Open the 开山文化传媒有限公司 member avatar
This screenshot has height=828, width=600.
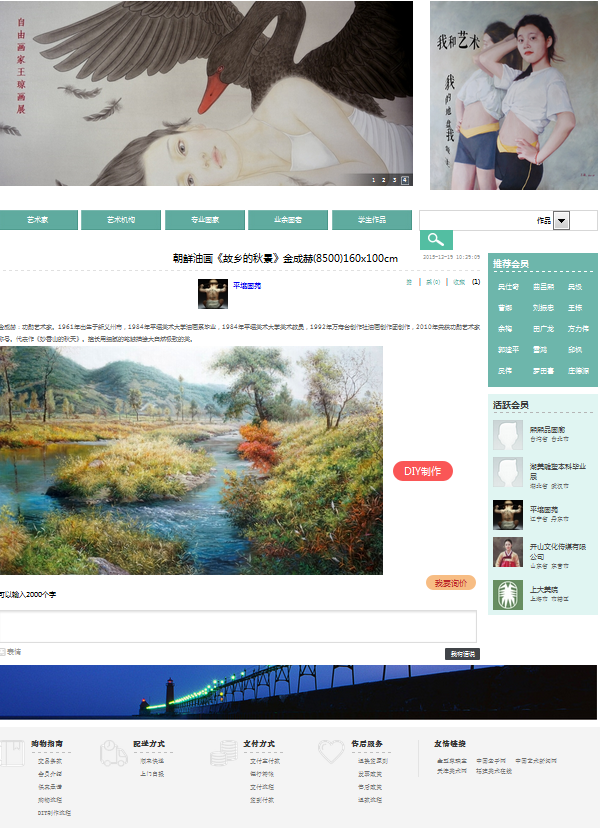point(508,552)
